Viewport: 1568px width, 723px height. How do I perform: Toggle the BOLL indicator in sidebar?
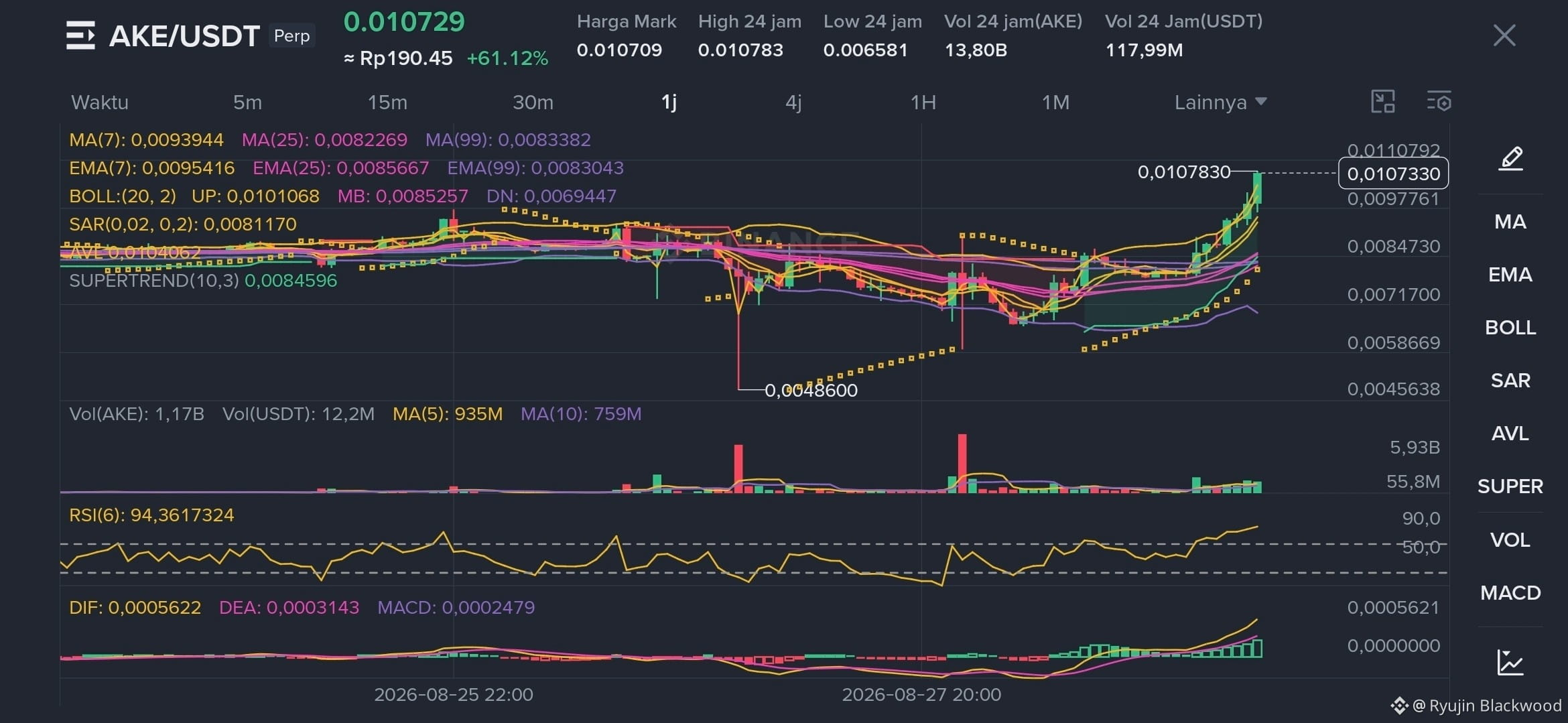pos(1510,328)
